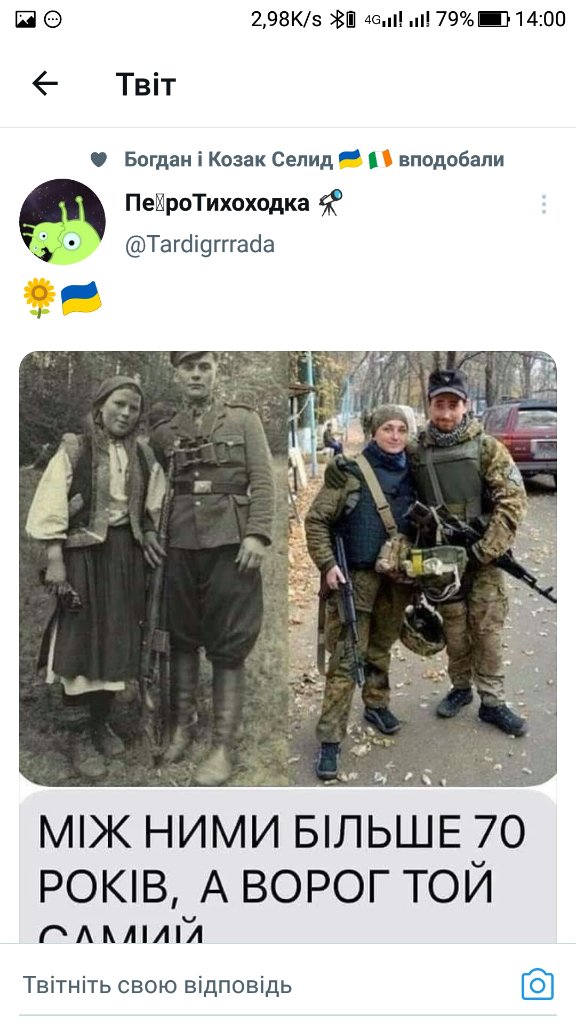Open the @Tardigrrrada handle

click(199, 245)
